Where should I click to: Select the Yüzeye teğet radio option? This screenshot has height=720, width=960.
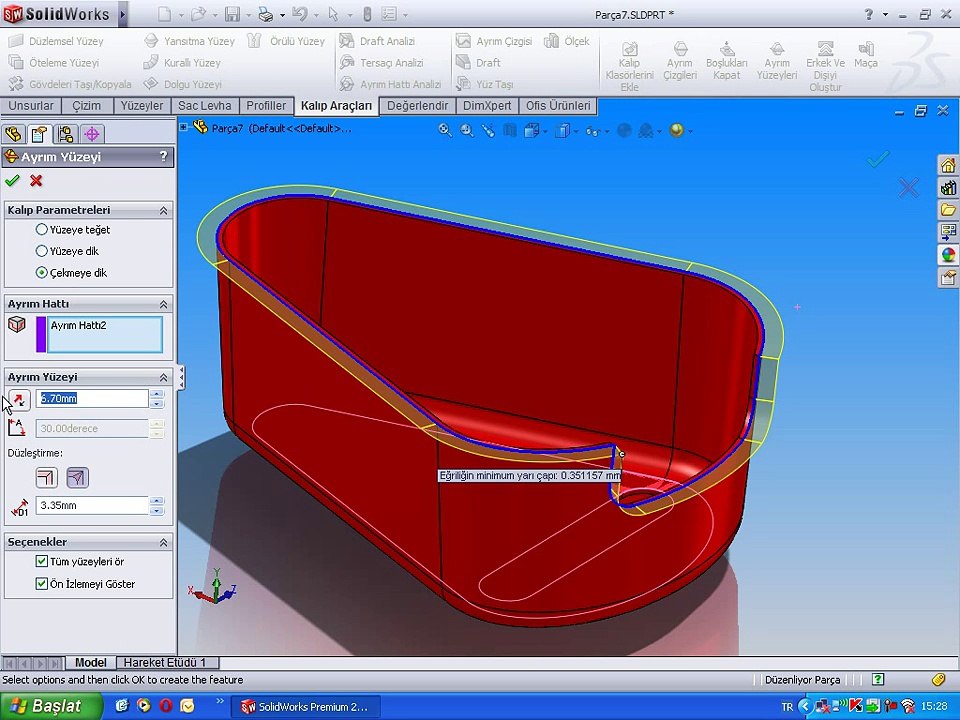(x=42, y=230)
